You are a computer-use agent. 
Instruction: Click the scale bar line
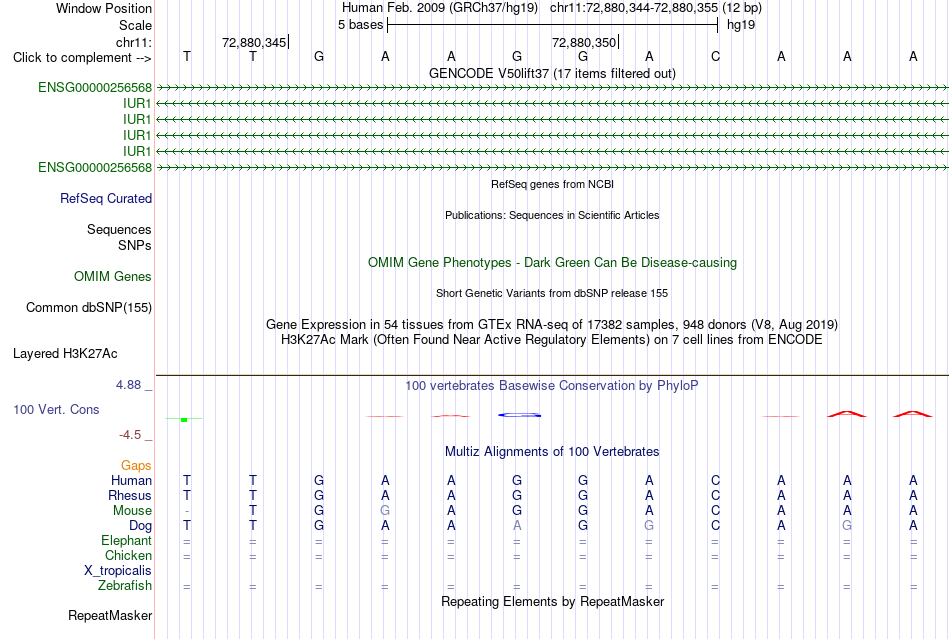click(x=553, y=25)
